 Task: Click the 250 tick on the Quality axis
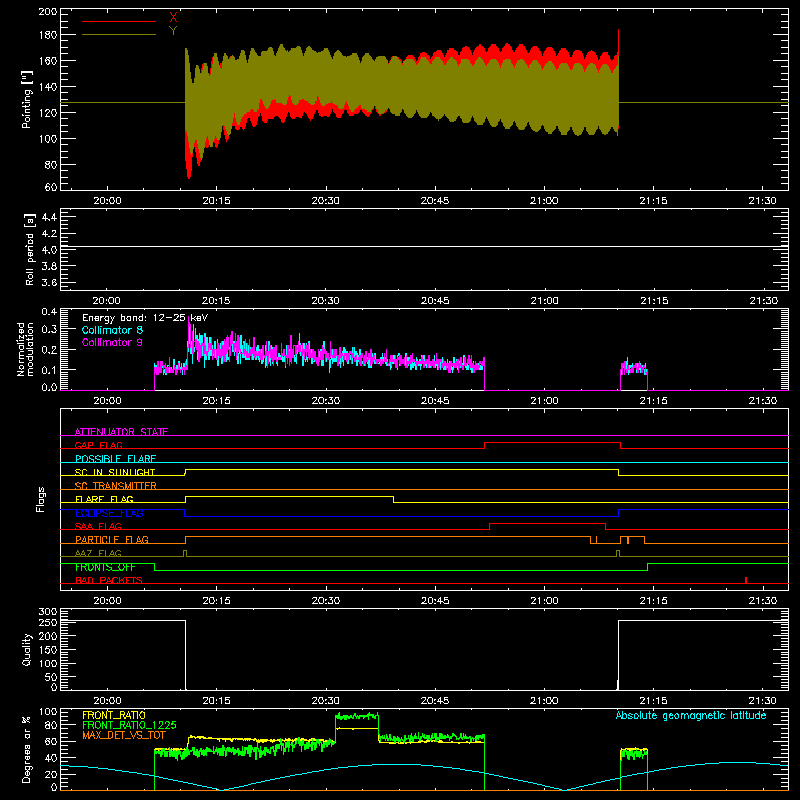click(48, 622)
